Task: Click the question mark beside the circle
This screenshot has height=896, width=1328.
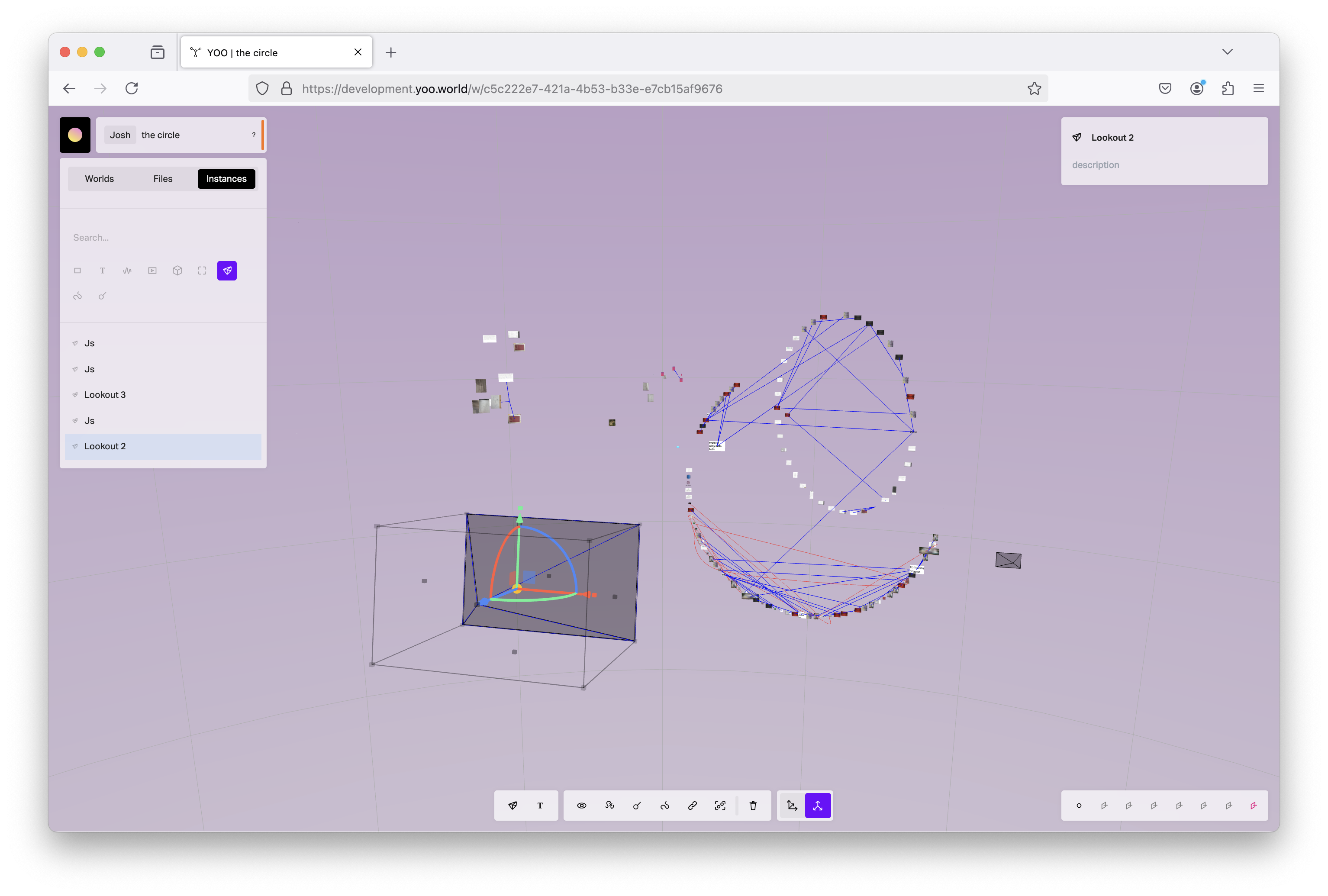Action: (254, 135)
